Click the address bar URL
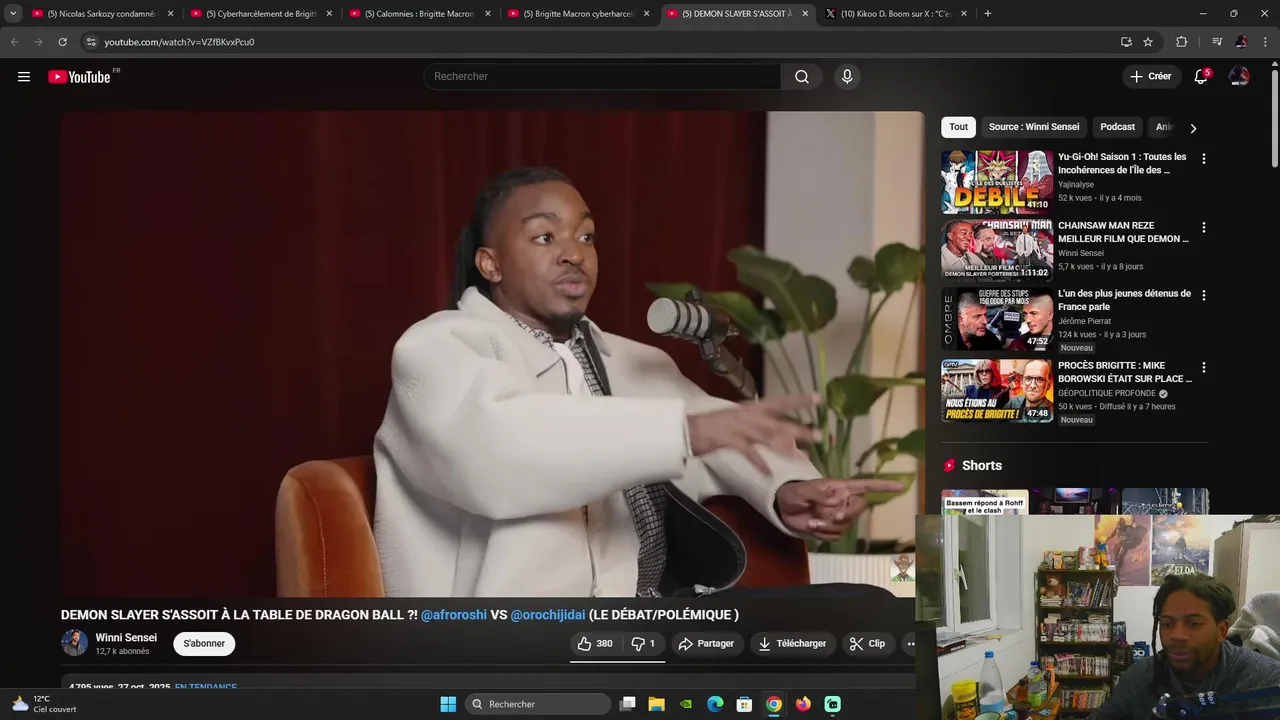Viewport: 1280px width, 720px height. pos(179,42)
